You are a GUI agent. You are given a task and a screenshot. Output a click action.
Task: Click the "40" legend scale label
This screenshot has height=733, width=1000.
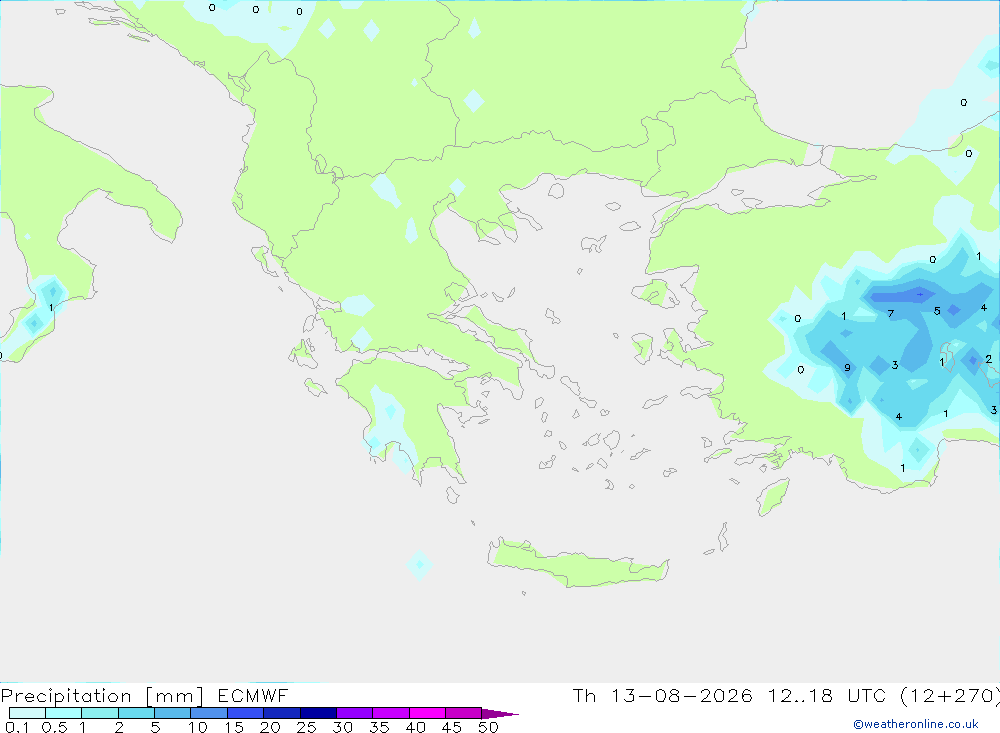pyautogui.click(x=416, y=727)
